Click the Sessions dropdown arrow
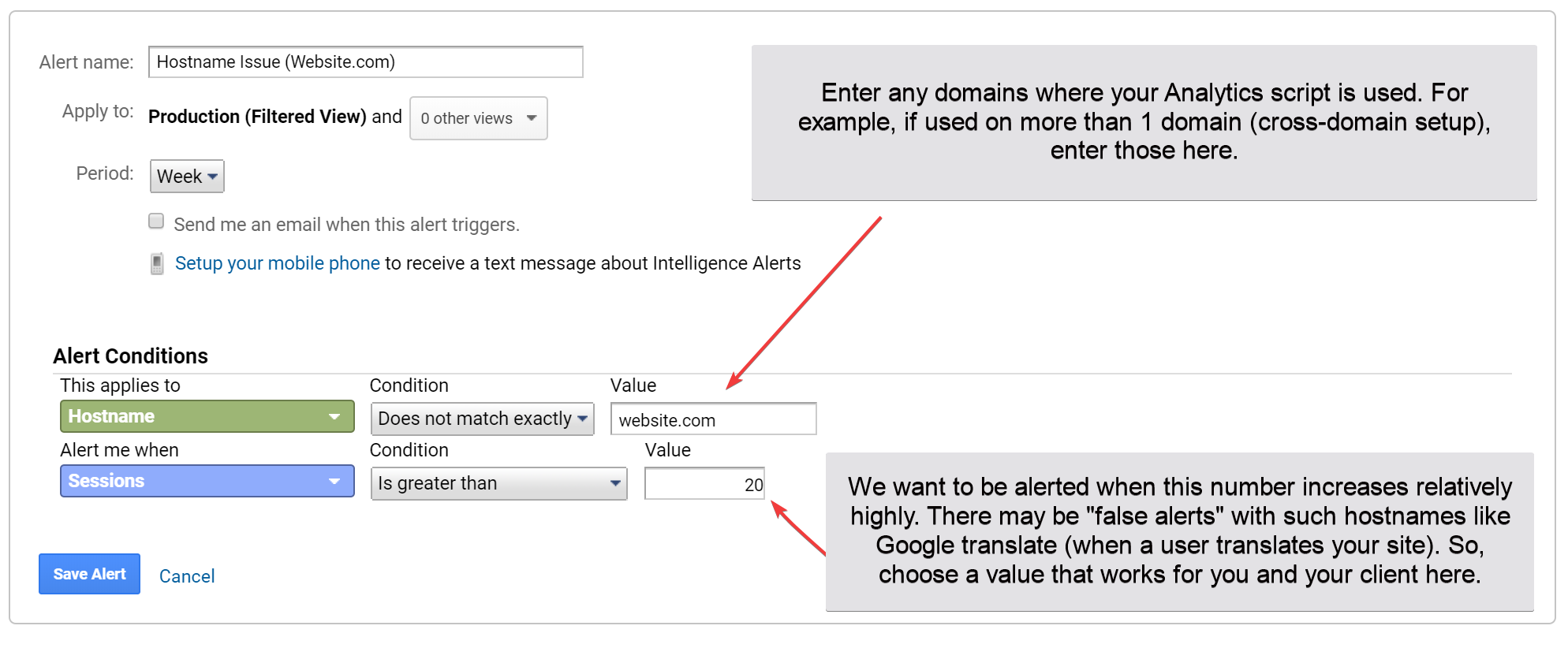This screenshot has height=648, width=1568. [x=334, y=481]
